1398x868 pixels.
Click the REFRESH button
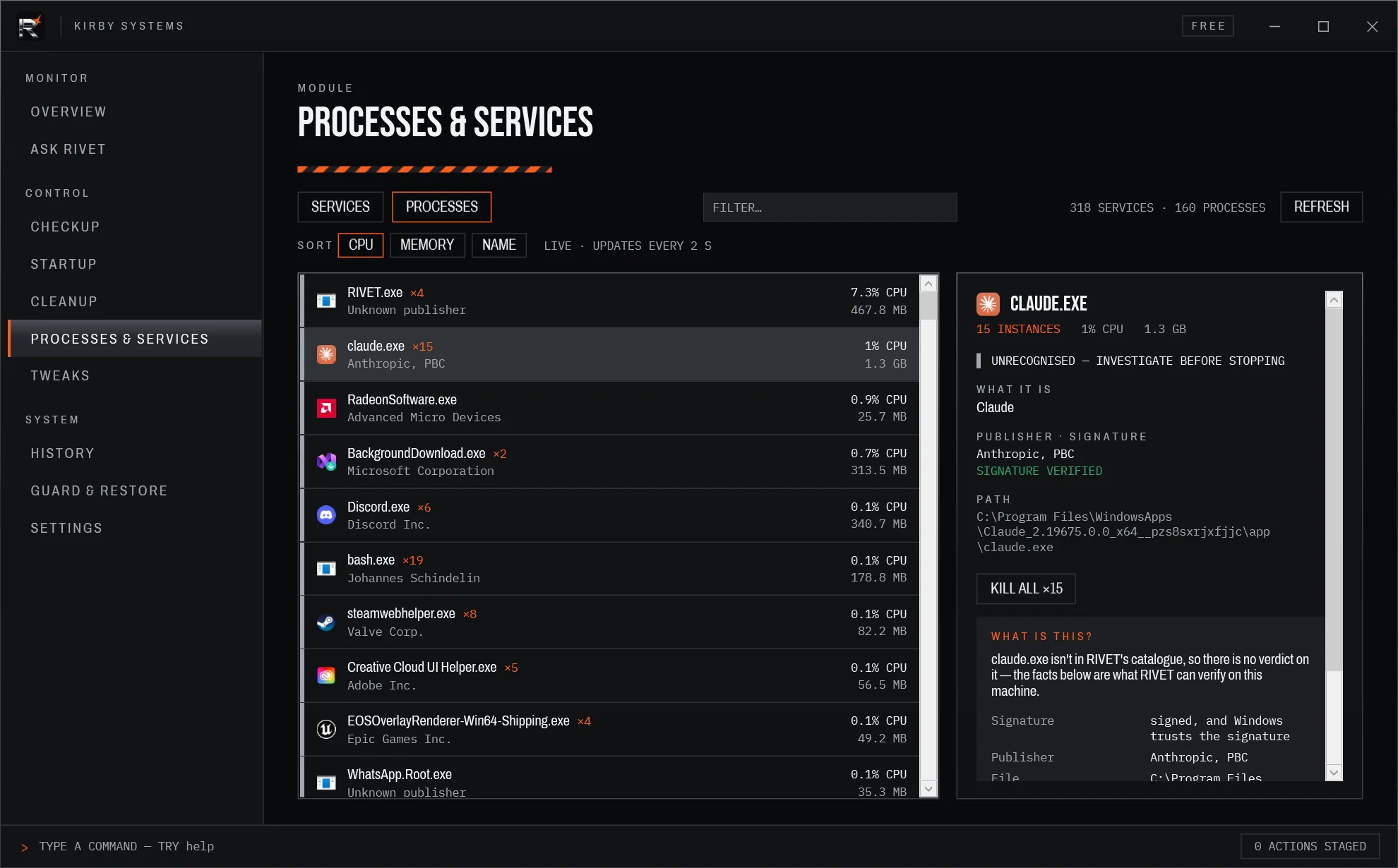click(x=1322, y=207)
